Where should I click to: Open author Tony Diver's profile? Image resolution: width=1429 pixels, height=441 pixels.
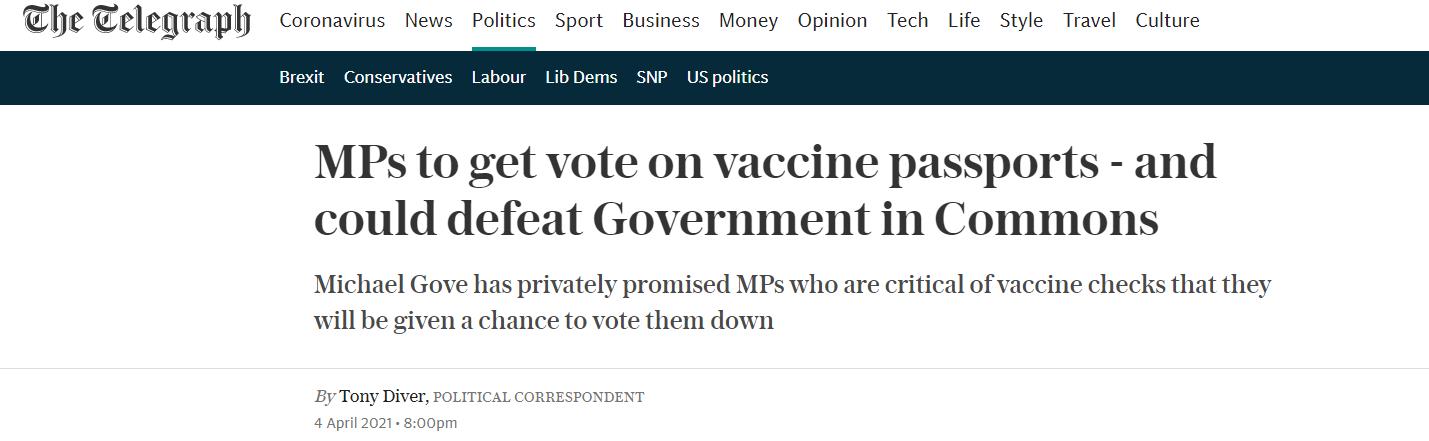(383, 397)
